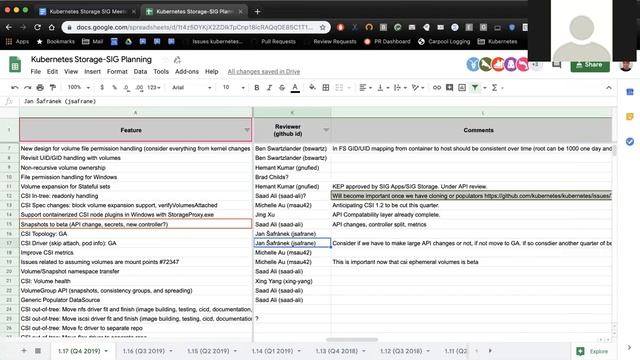Open vertical align dropdown

pyautogui.click(x=383, y=87)
